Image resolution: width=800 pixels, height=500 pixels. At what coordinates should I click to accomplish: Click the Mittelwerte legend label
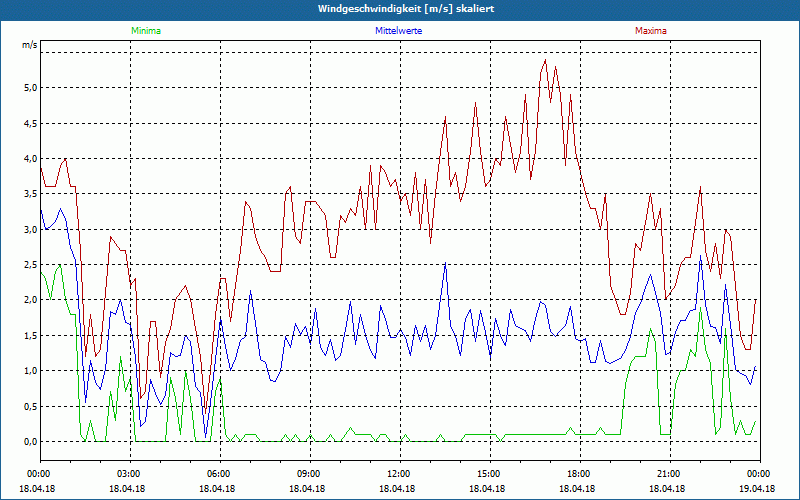pos(398,31)
